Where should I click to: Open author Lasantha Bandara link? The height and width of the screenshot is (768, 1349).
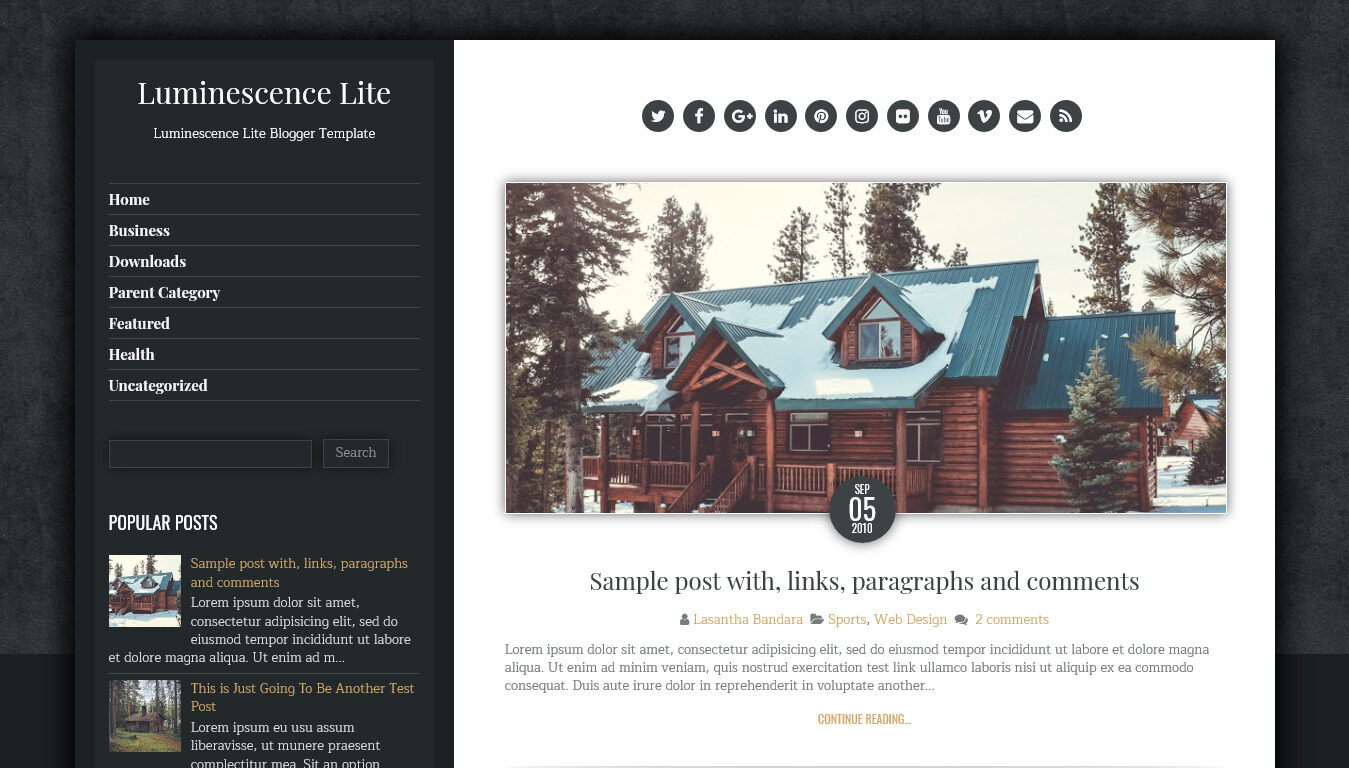pos(748,620)
